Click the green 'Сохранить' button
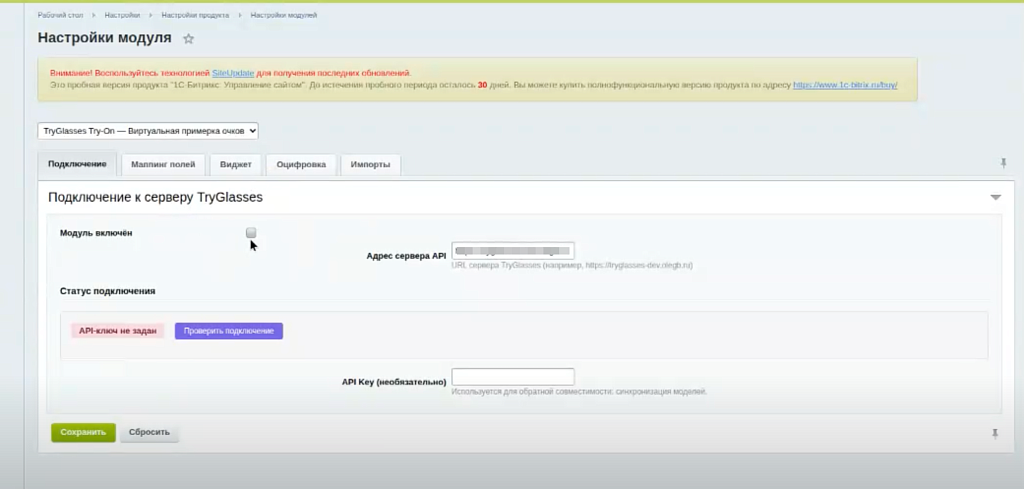 [x=84, y=432]
